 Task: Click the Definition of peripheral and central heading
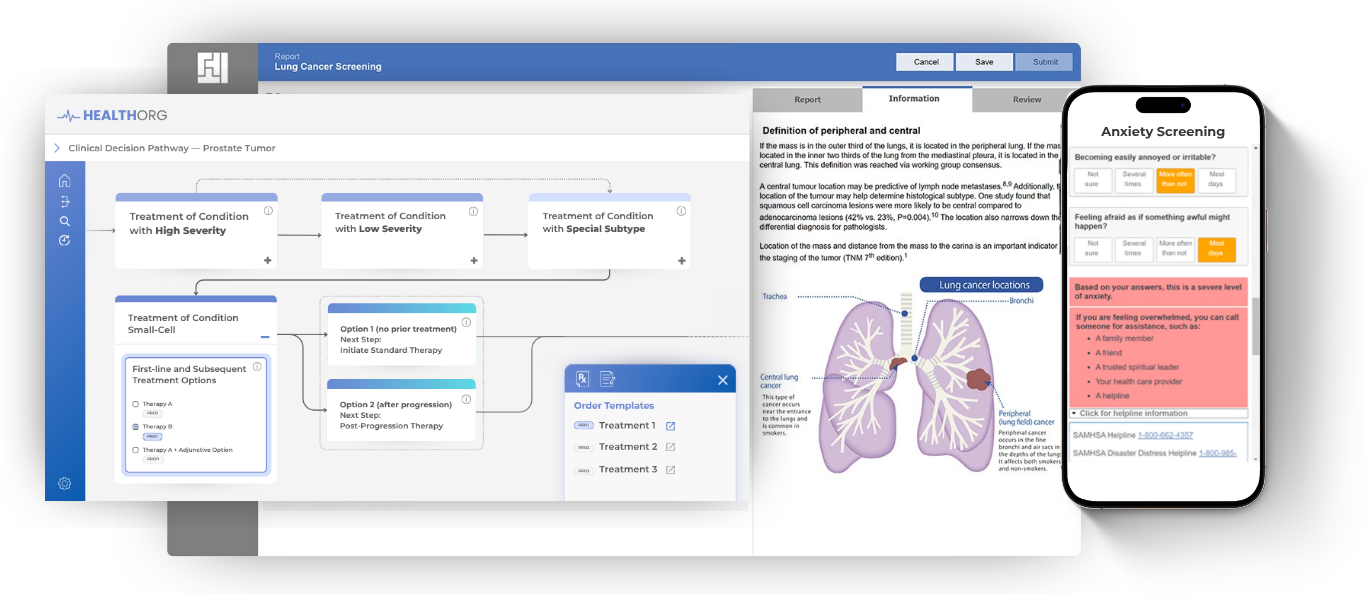coord(841,130)
